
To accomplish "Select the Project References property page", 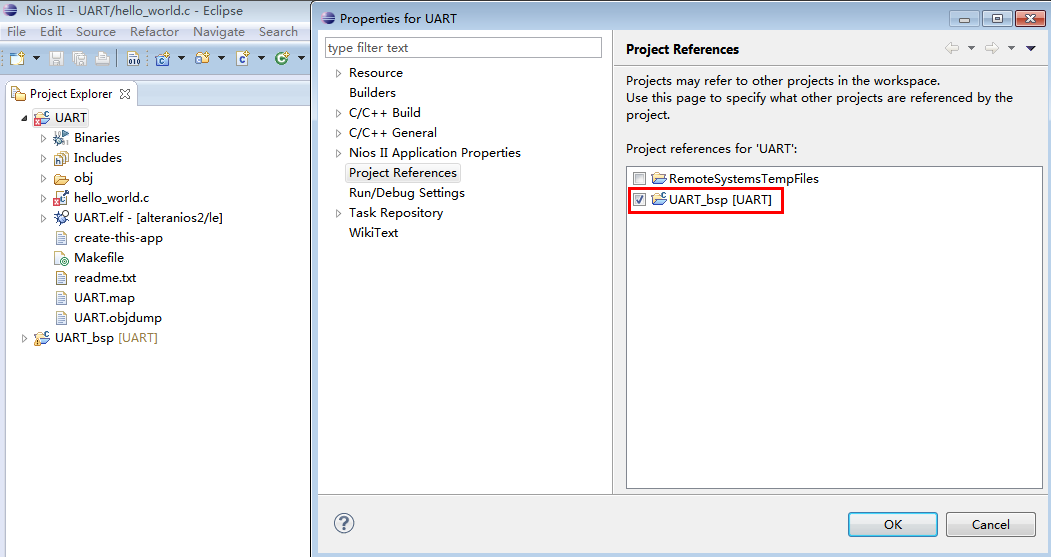I will tap(403, 173).
